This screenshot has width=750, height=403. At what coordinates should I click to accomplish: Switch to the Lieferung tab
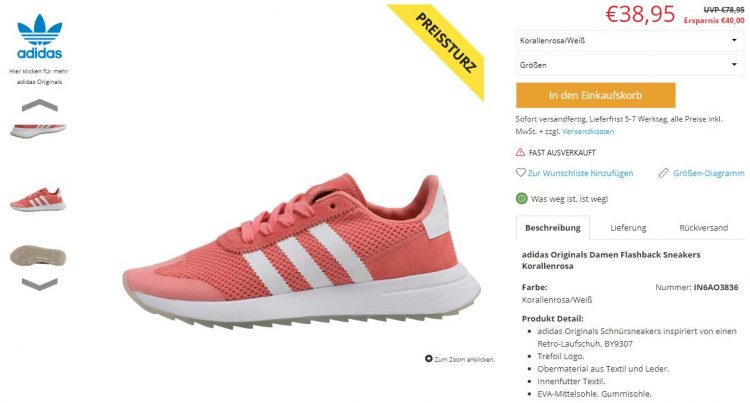628,228
